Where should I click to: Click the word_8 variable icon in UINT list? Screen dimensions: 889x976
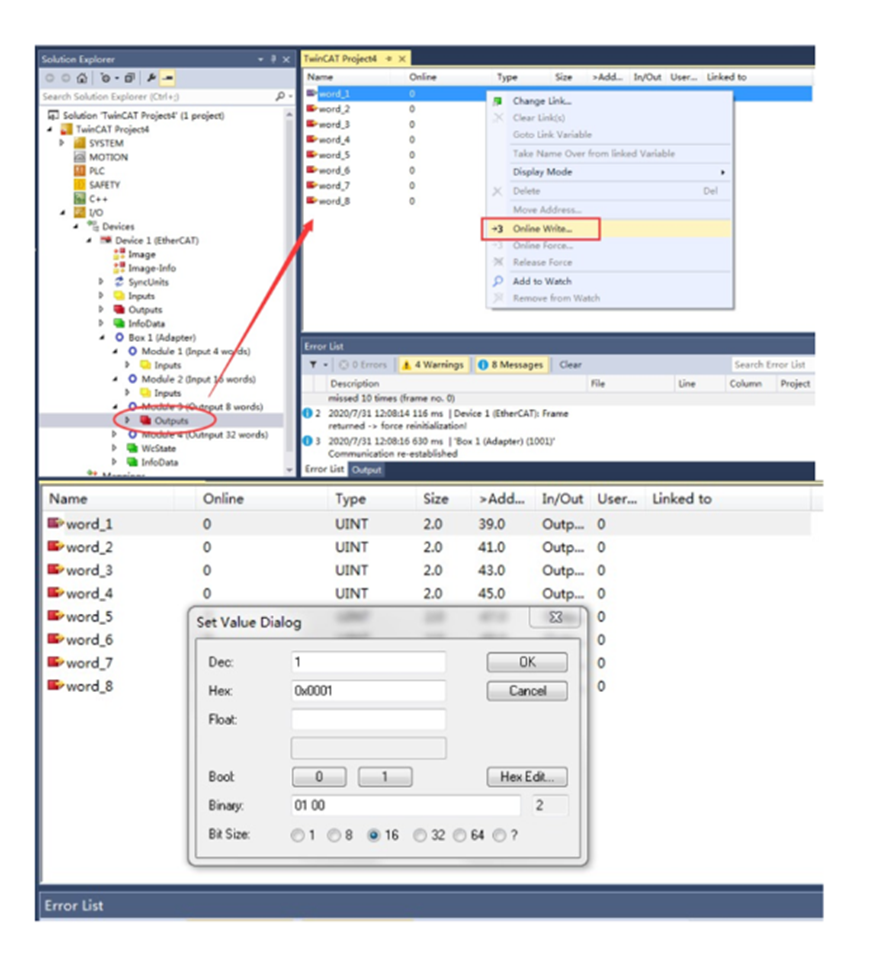(x=56, y=685)
